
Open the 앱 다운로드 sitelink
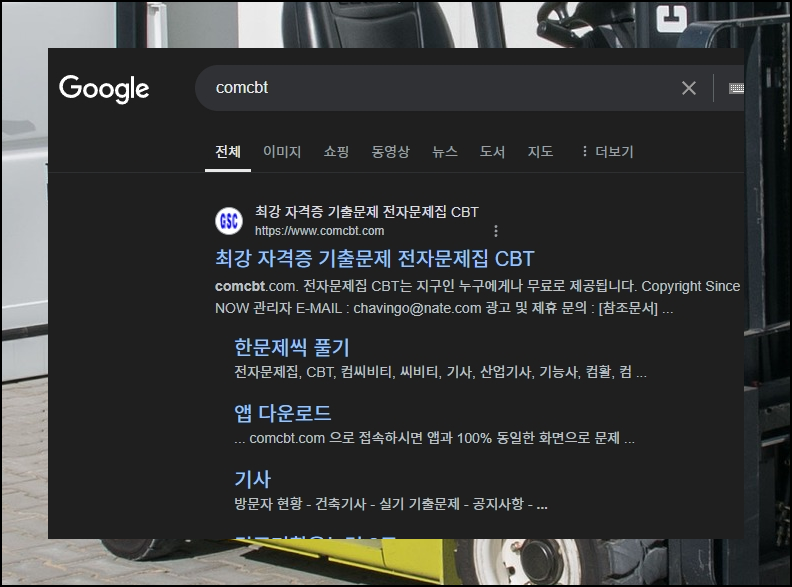282,413
